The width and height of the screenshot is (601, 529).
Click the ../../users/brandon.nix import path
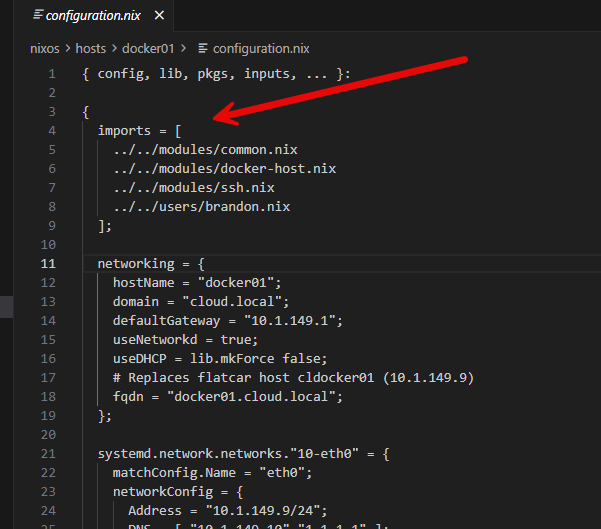click(202, 207)
